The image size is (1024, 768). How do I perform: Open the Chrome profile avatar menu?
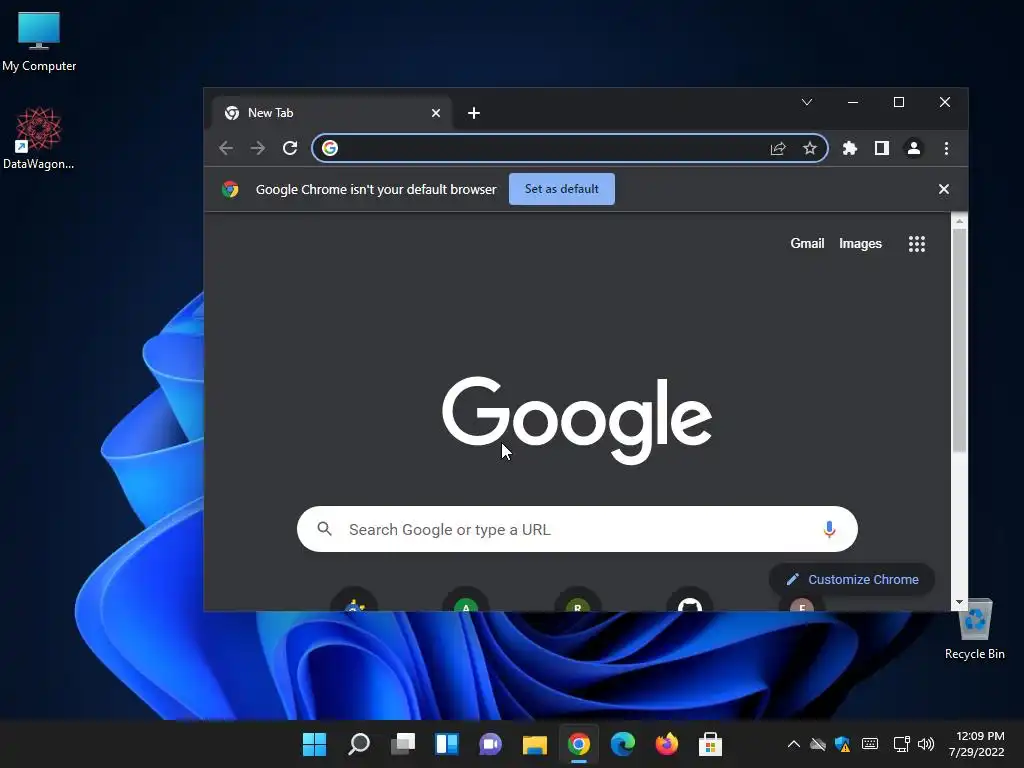[x=914, y=148]
